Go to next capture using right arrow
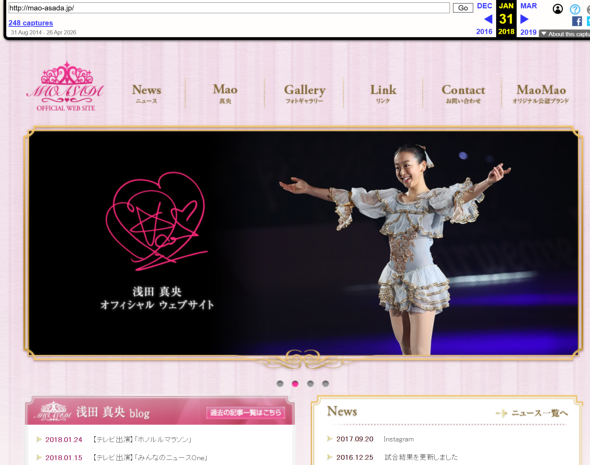 tap(524, 19)
